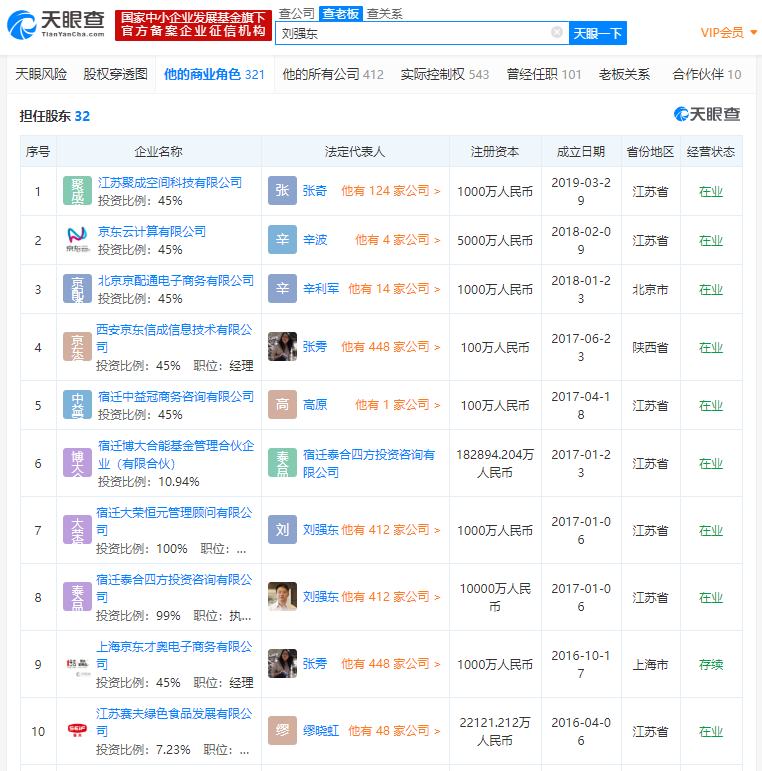Click the 天眼一下 search button
The height and width of the screenshot is (771, 762).
click(597, 33)
